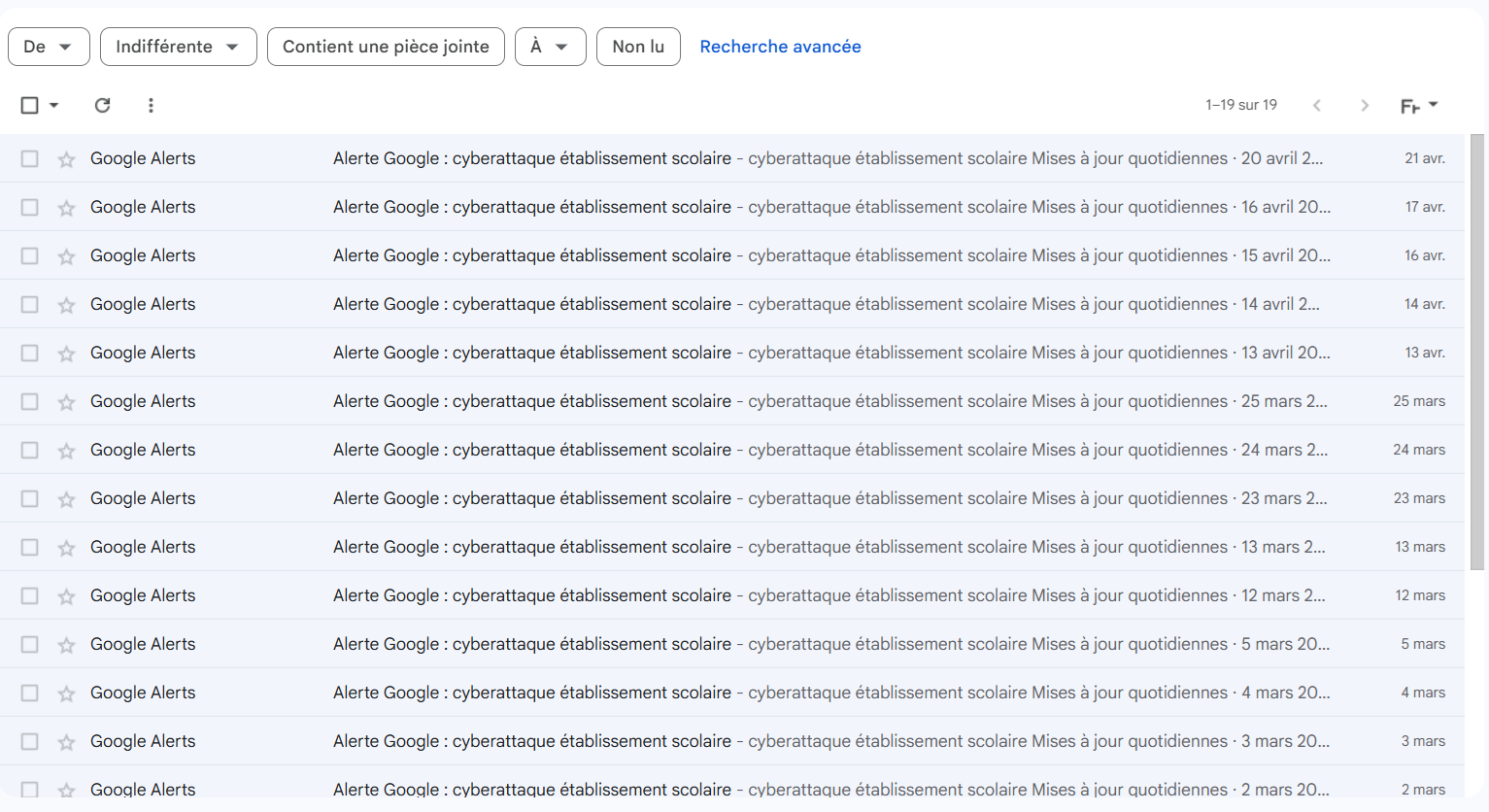Toggle the Non lu filter chip
This screenshot has width=1489, height=812.
[x=638, y=47]
